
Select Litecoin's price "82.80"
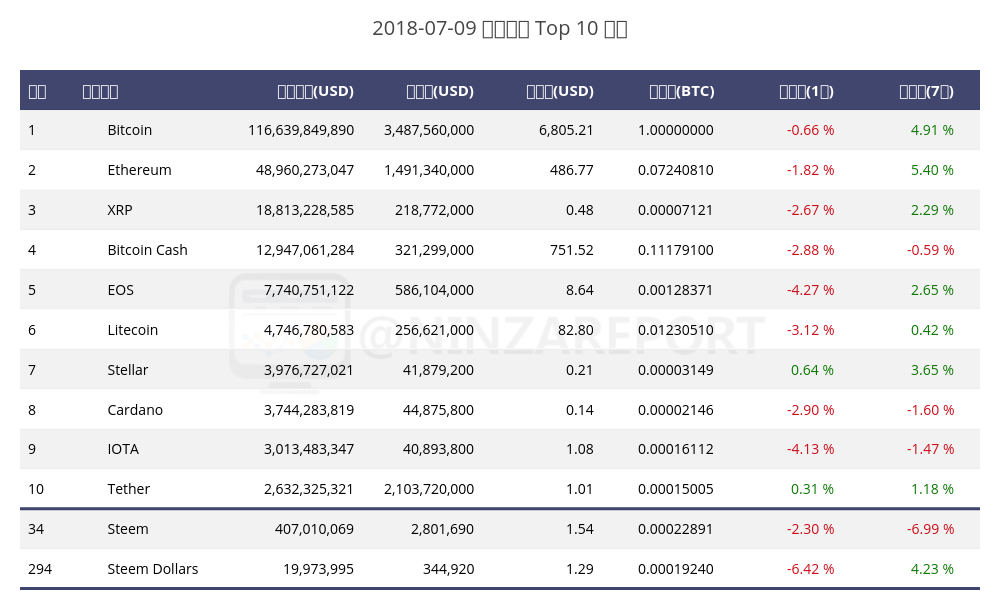point(576,331)
